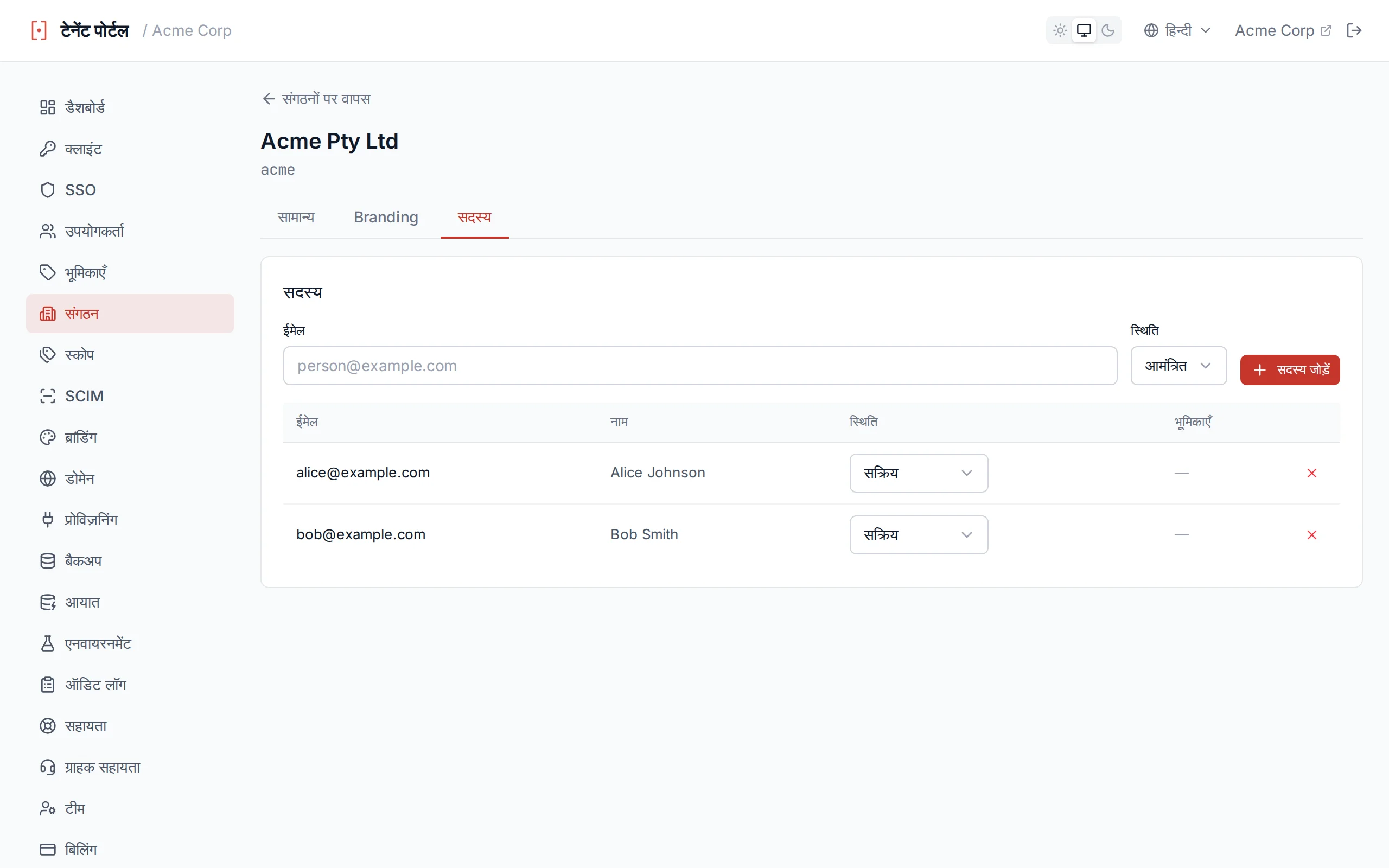Click Bob Smith name cell
Image resolution: width=1389 pixels, height=868 pixels.
[644, 535]
